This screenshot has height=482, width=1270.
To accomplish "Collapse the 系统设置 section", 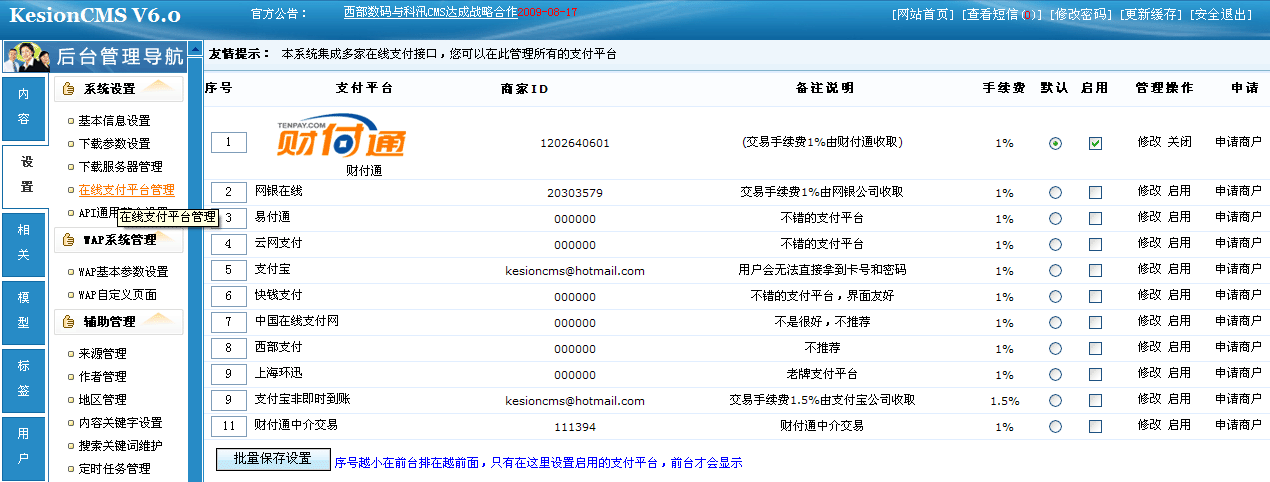I will [119, 89].
